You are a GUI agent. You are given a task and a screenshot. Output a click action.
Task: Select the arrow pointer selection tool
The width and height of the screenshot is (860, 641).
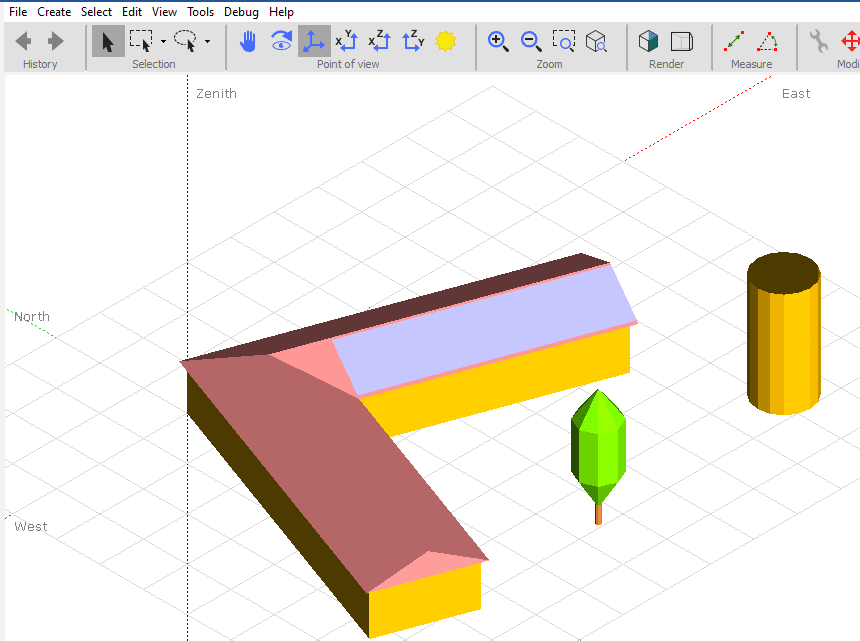(x=108, y=41)
